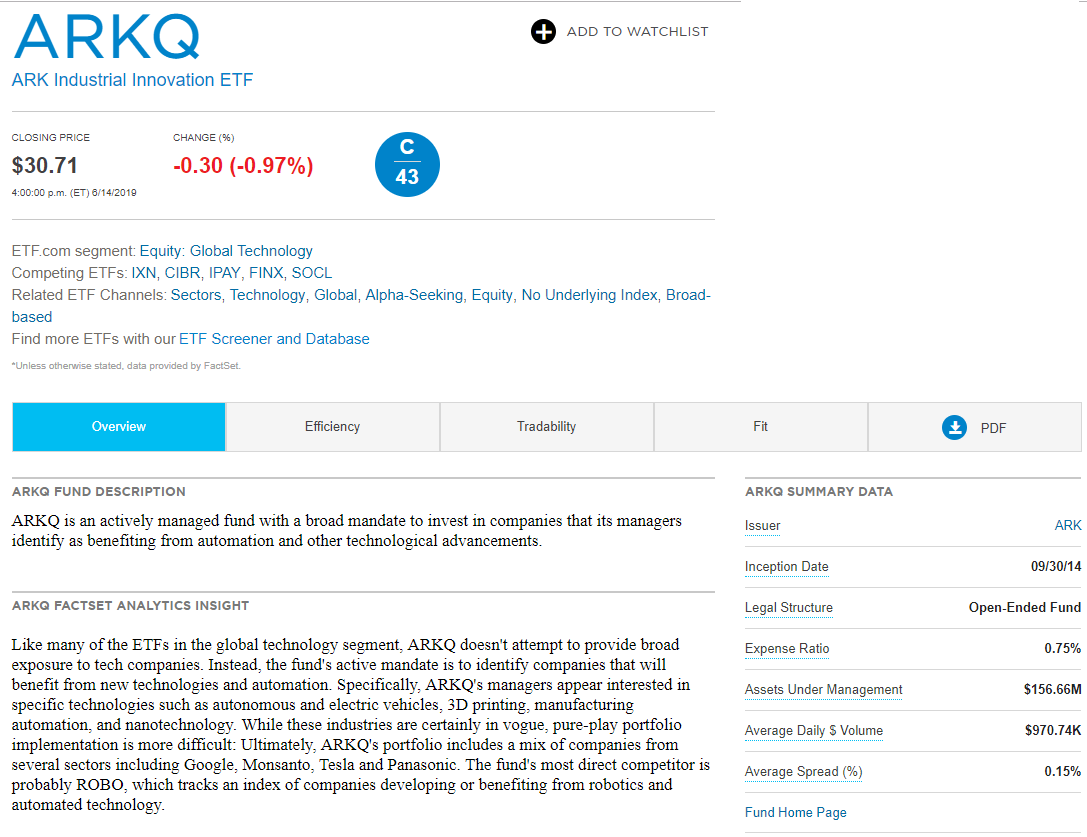Open the ARK Industrial Innovation ETF link

point(132,80)
